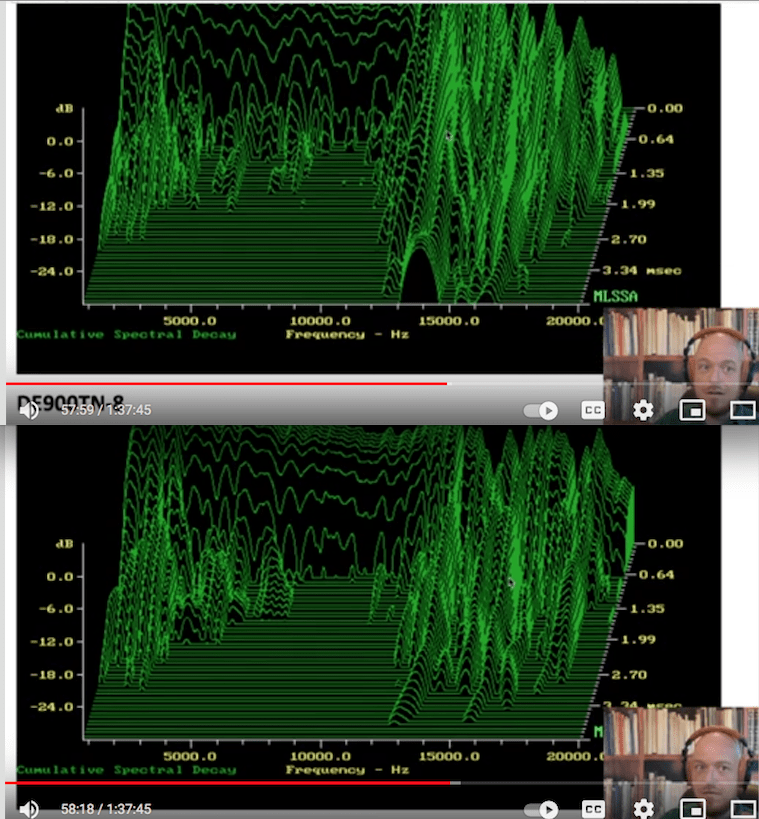
Task: Click 'Cumulative Spectral Decay' label in lower plot
Action: 126,770
